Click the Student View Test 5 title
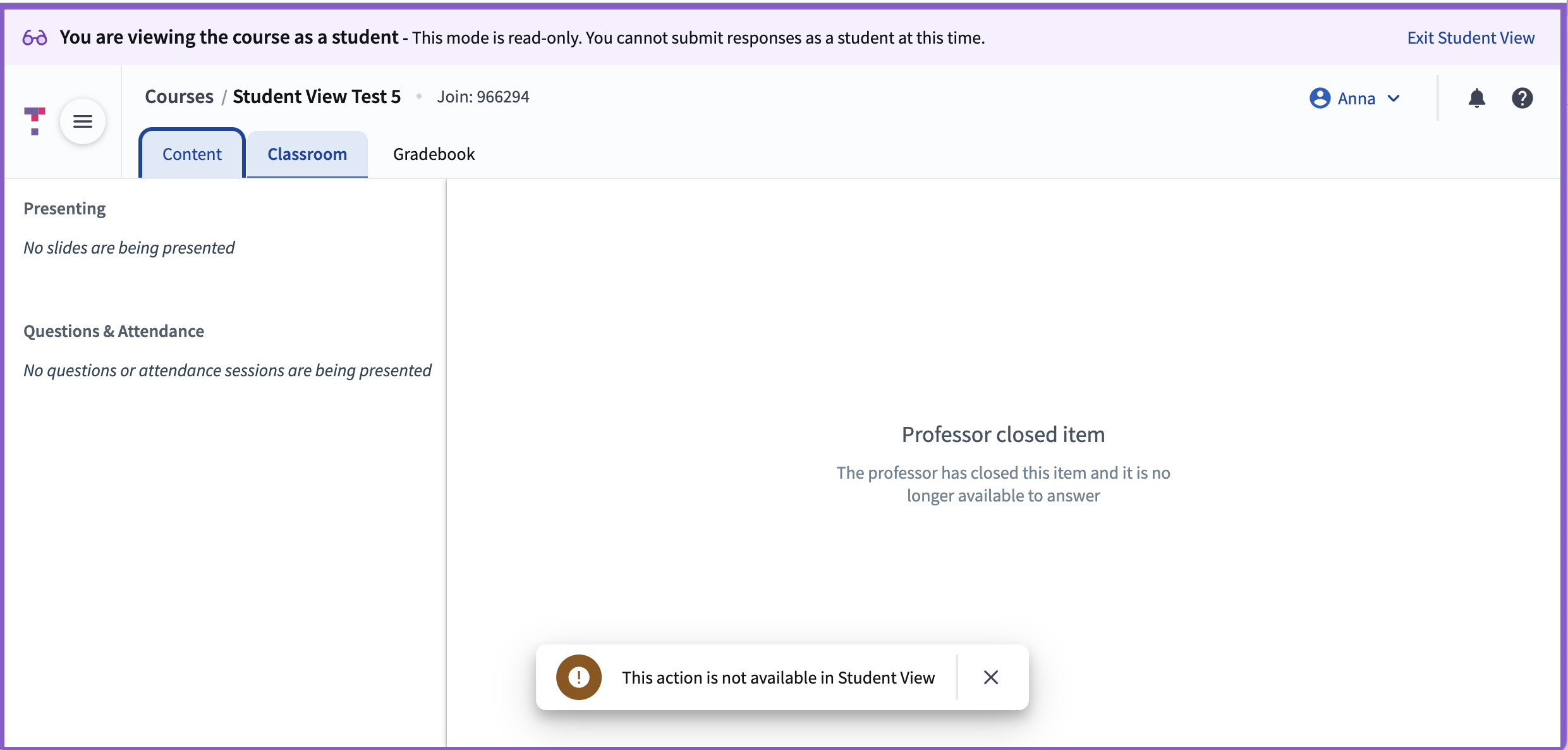Image resolution: width=1568 pixels, height=750 pixels. pos(316,96)
